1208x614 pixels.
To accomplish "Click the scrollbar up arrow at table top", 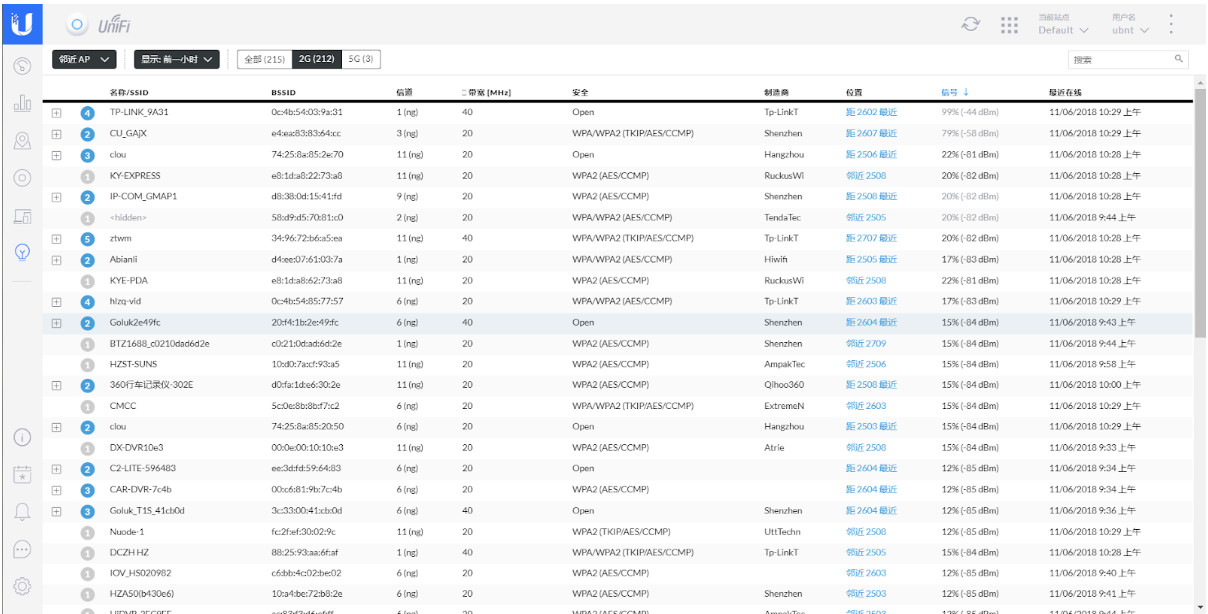I will pyautogui.click(x=1200, y=81).
